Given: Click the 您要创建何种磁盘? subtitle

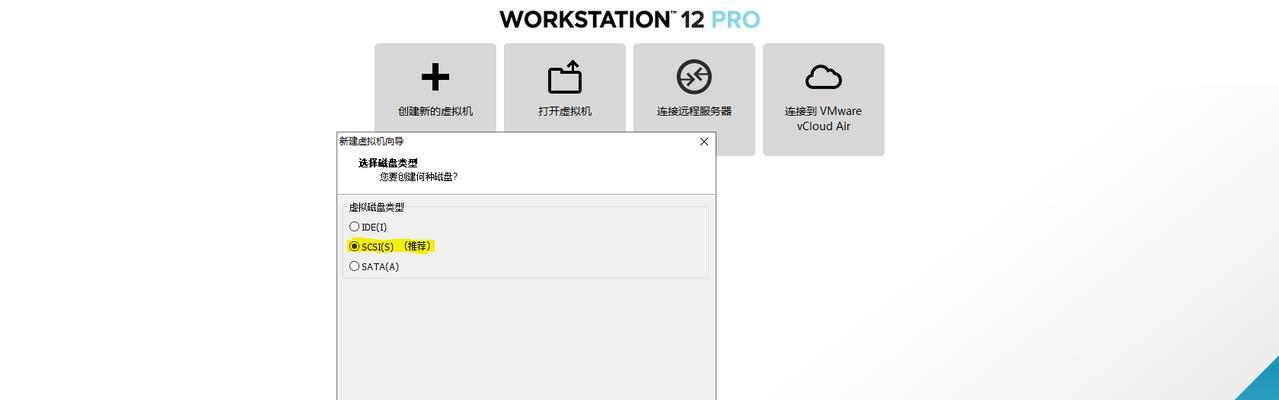Looking at the screenshot, I should point(418,177).
